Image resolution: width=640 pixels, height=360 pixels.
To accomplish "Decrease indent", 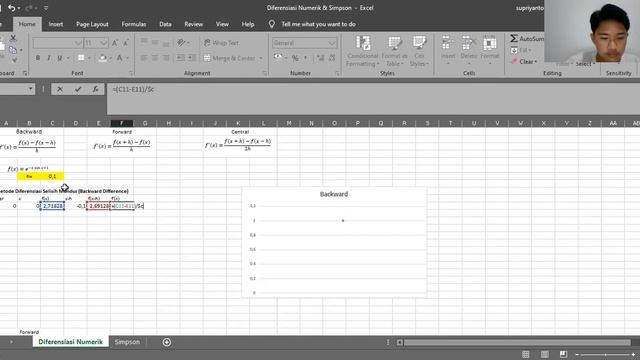I will click(180, 58).
